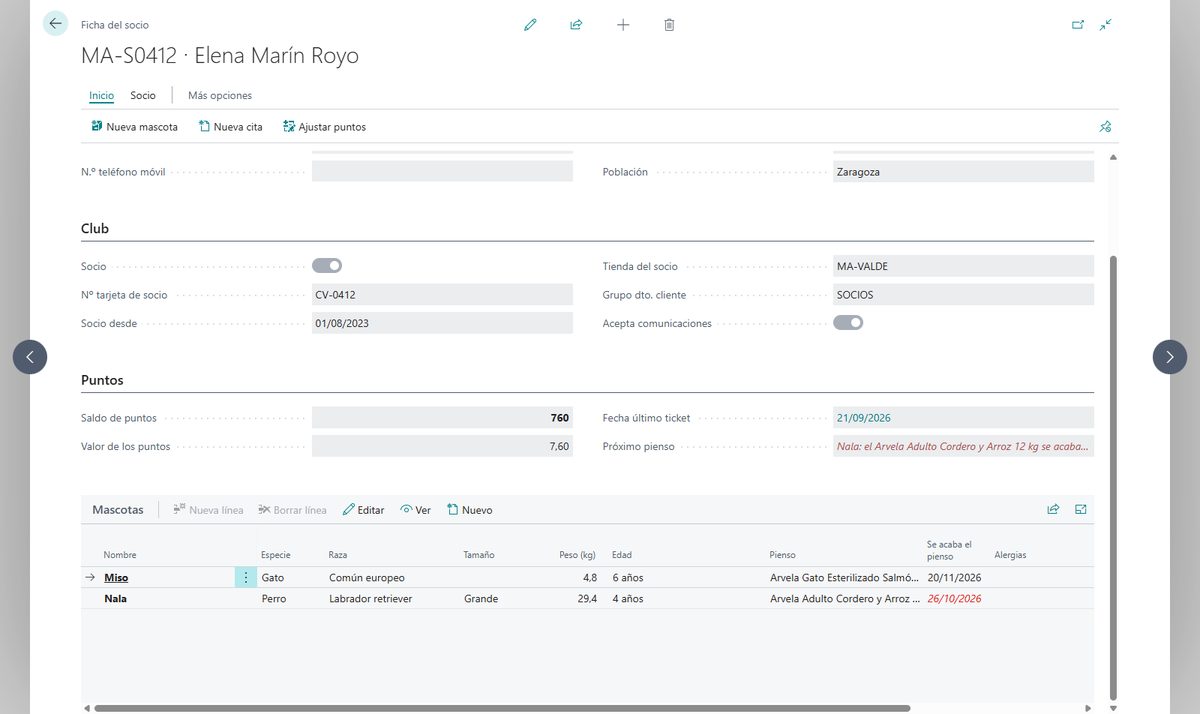Click the Próximo pienso field
Image resolution: width=1200 pixels, height=714 pixels.
(x=963, y=447)
